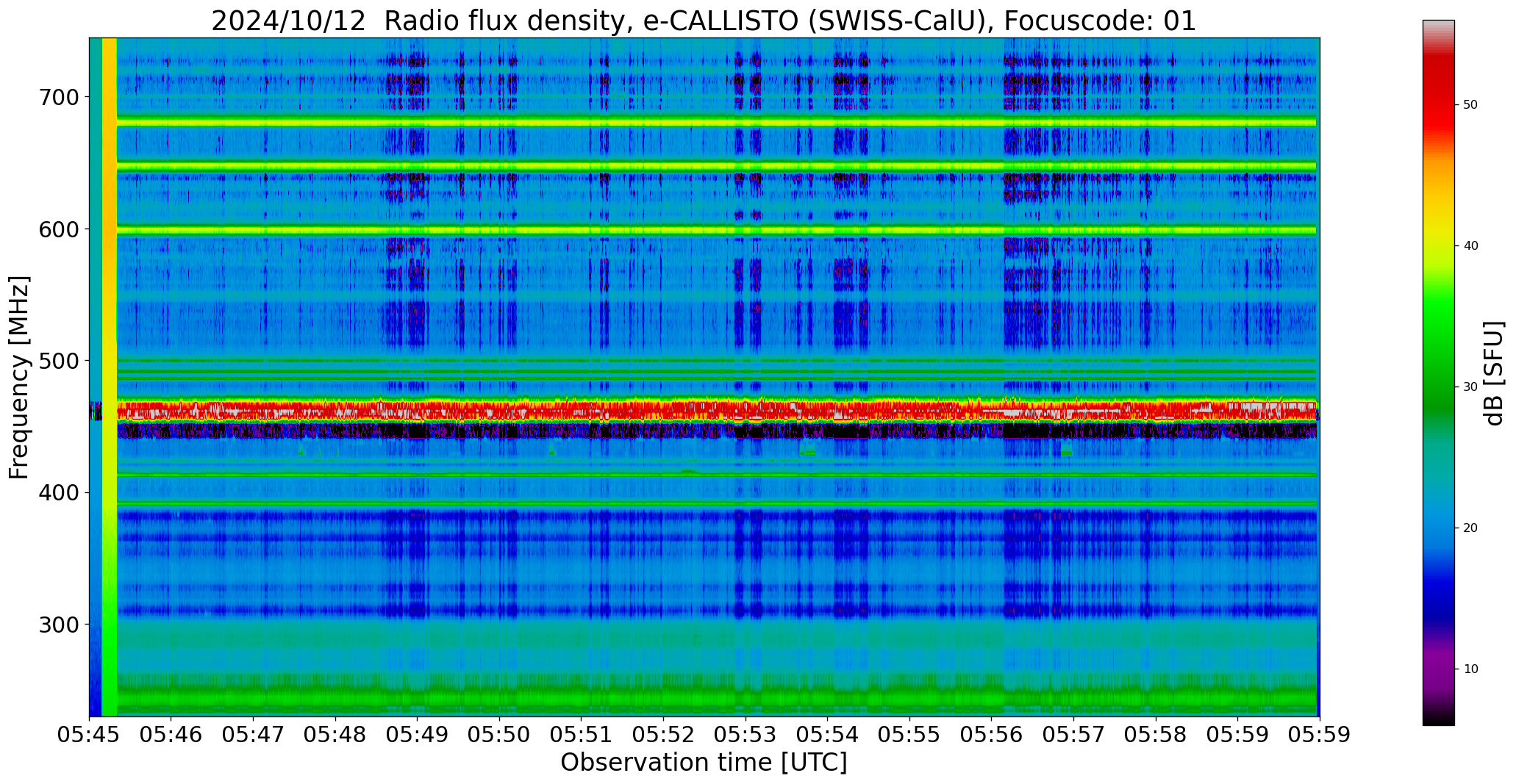Screen dimensions: 1516x784
Task: Click the 05:51 time tick label
Action: coord(582,734)
